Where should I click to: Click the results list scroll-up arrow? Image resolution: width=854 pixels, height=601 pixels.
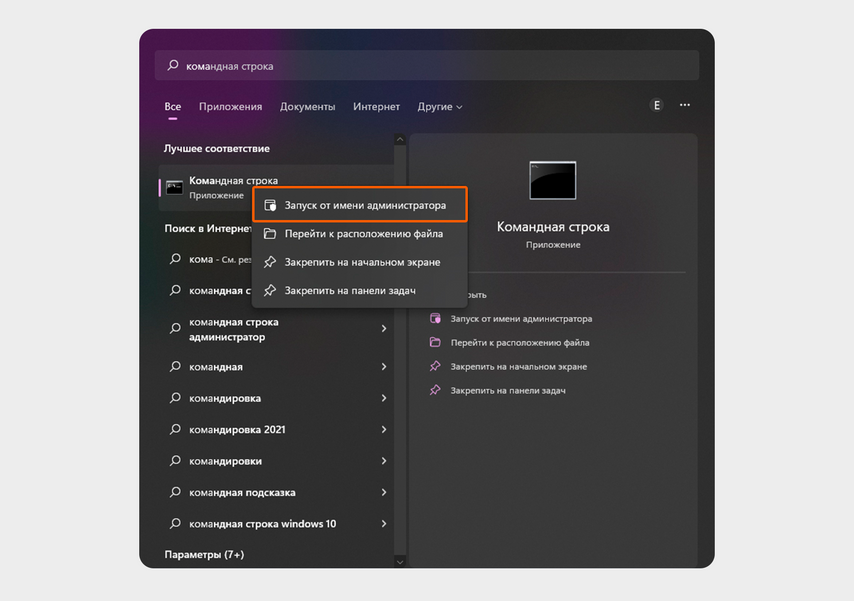coord(400,139)
